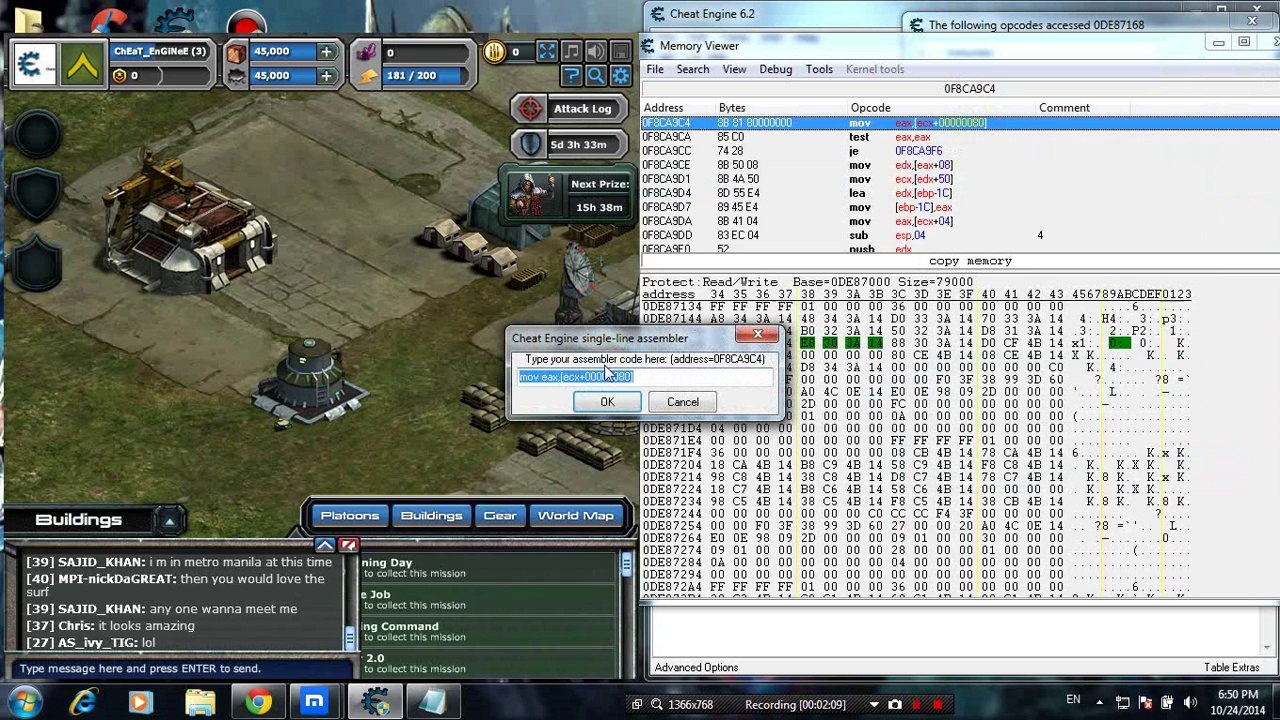Select the 'ning Day' mission row
Screen dimensions: 1280x720
tap(488, 568)
